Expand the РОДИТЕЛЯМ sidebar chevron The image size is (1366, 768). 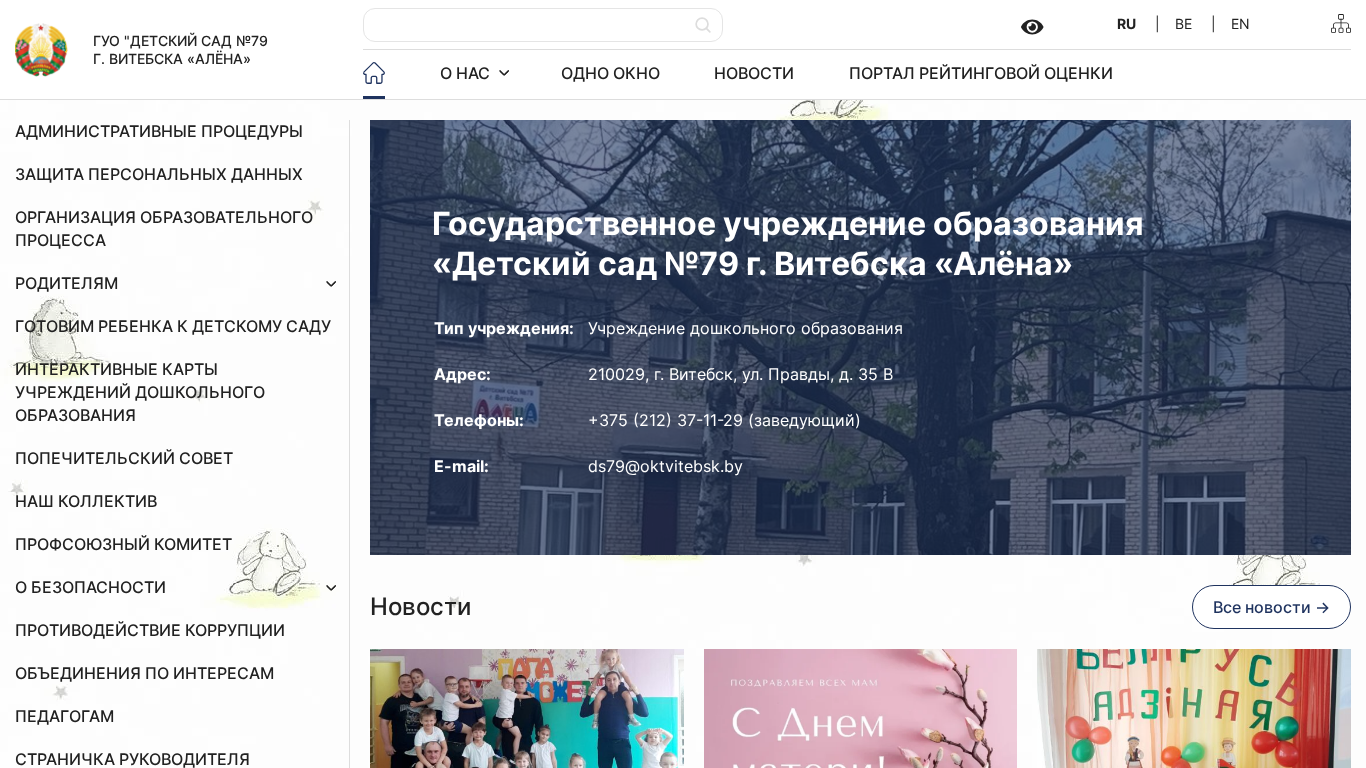click(331, 284)
